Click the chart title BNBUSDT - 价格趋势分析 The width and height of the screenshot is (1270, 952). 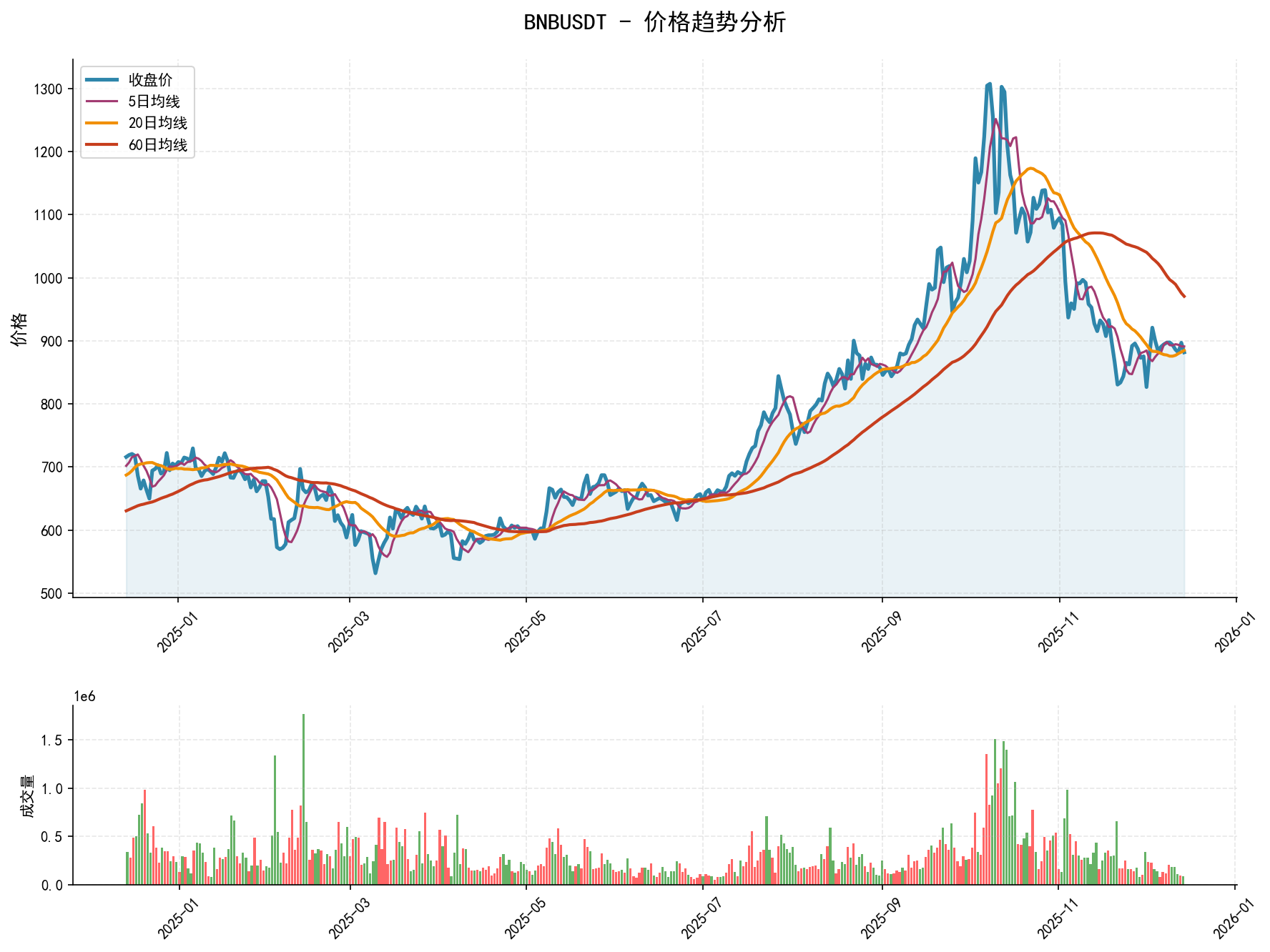click(654, 22)
